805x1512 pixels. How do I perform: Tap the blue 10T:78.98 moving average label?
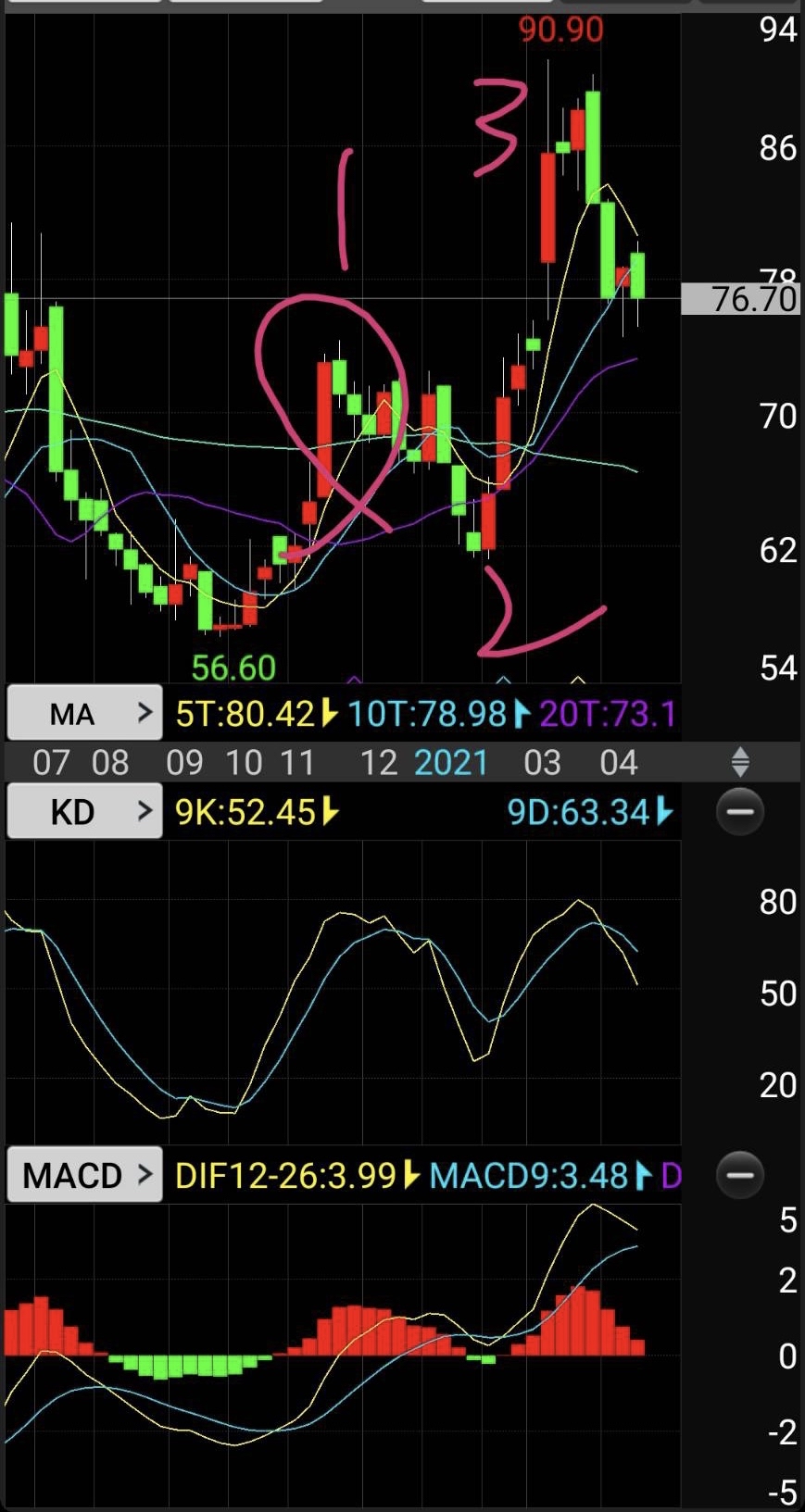click(x=428, y=714)
